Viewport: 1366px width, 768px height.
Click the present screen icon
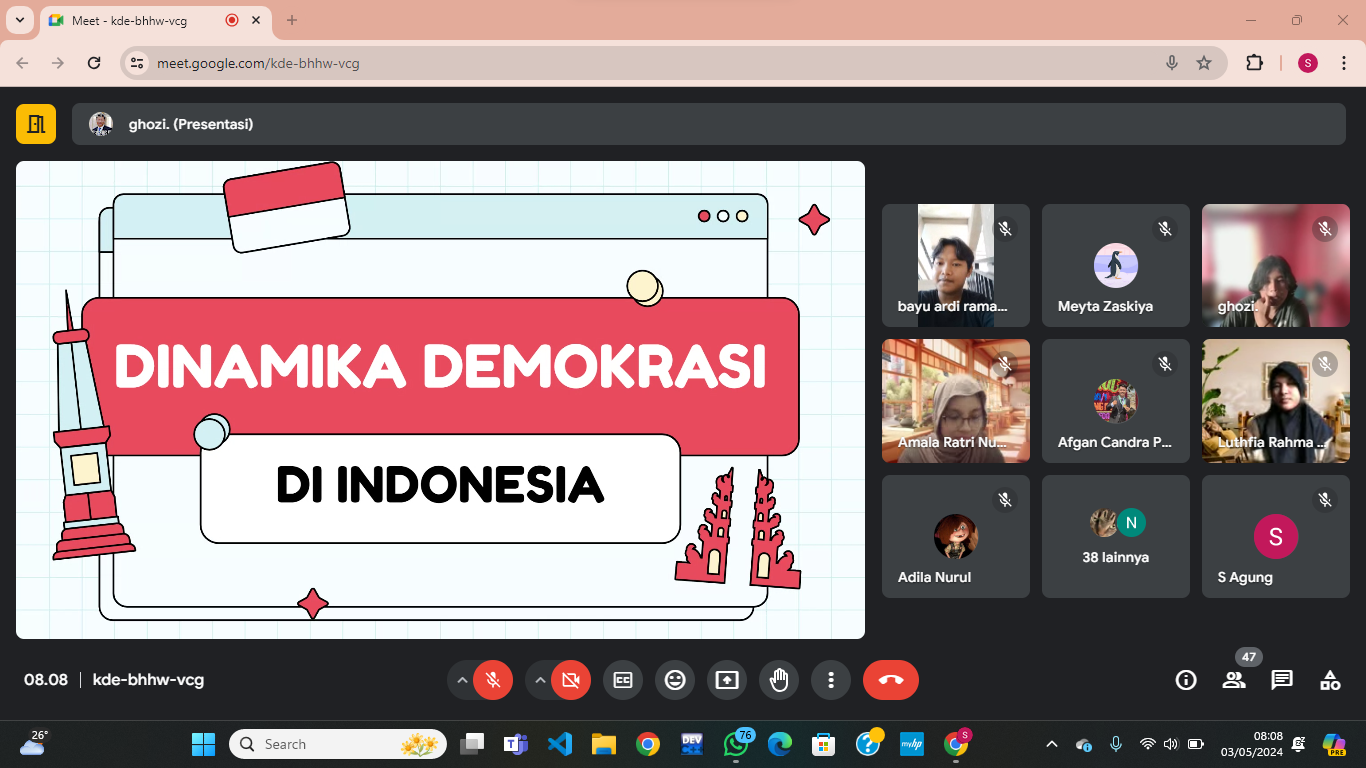[727, 680]
